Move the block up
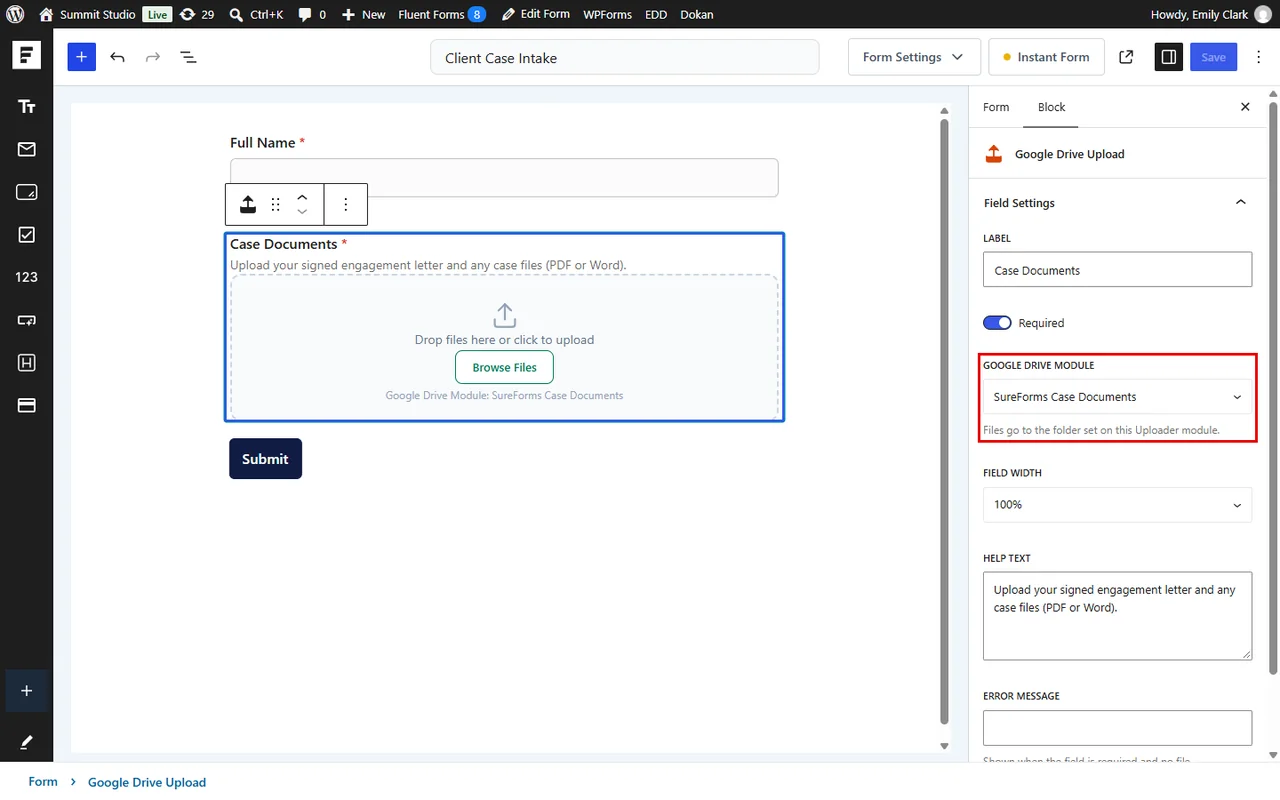This screenshot has width=1280, height=800. tap(302, 197)
